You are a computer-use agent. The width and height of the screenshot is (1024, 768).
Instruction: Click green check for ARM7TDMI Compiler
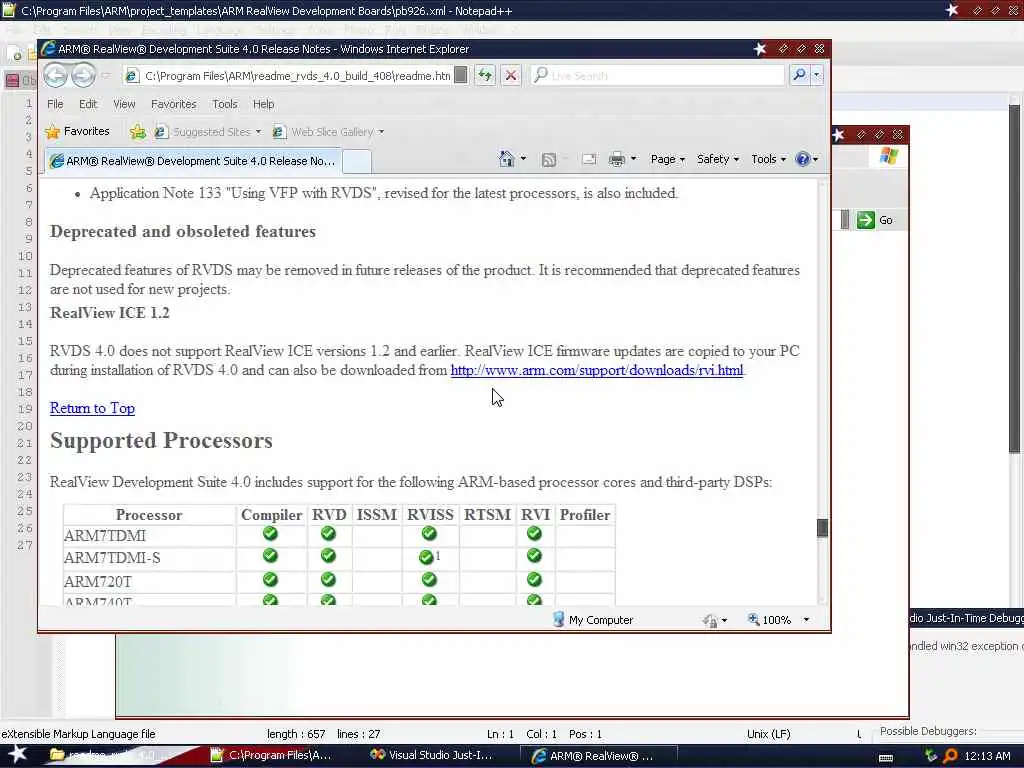point(270,534)
